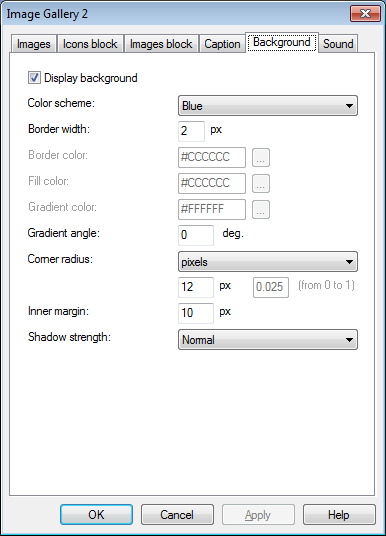Close the Image Gallery 2 dialog
The height and width of the screenshot is (536, 386).
365,14
